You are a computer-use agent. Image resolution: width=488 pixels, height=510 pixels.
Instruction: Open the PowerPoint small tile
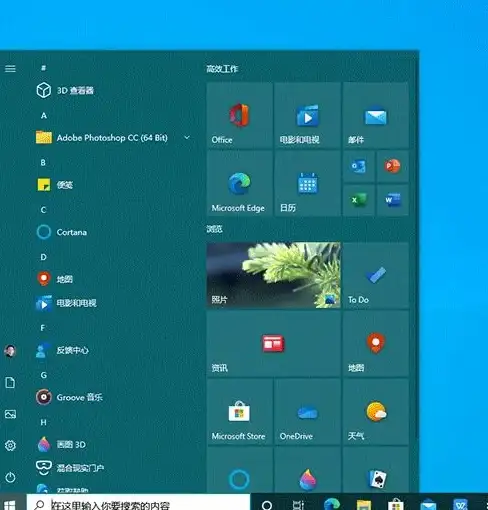point(392,166)
